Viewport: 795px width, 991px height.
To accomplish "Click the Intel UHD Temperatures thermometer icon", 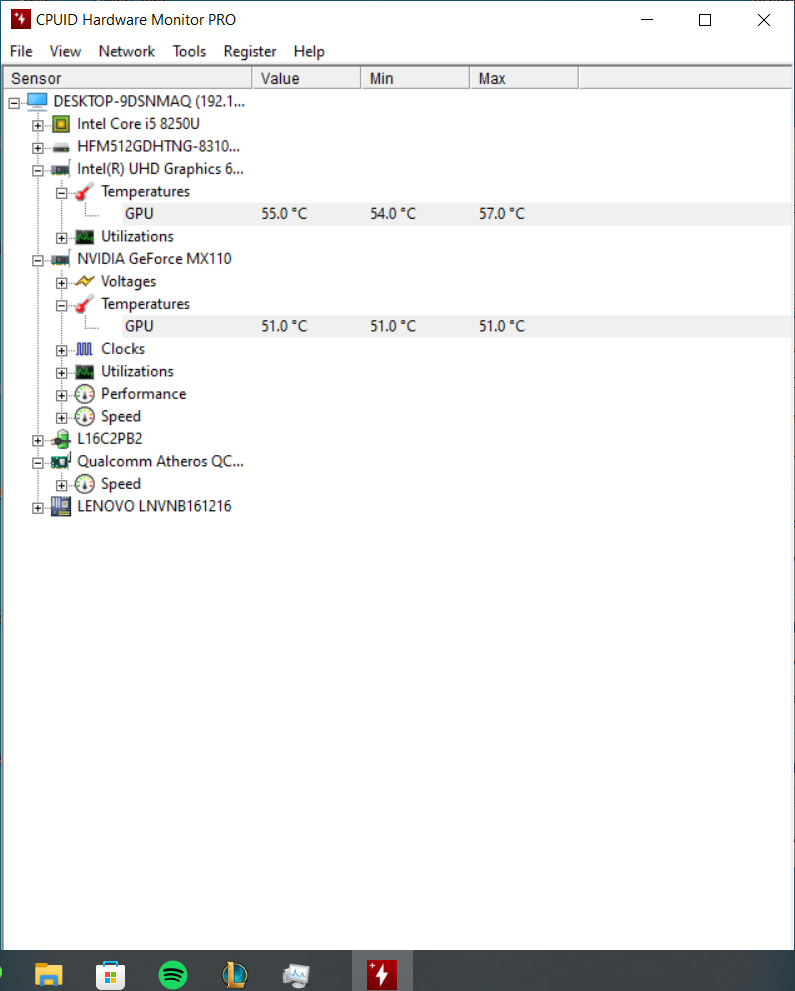I will click(x=84, y=192).
